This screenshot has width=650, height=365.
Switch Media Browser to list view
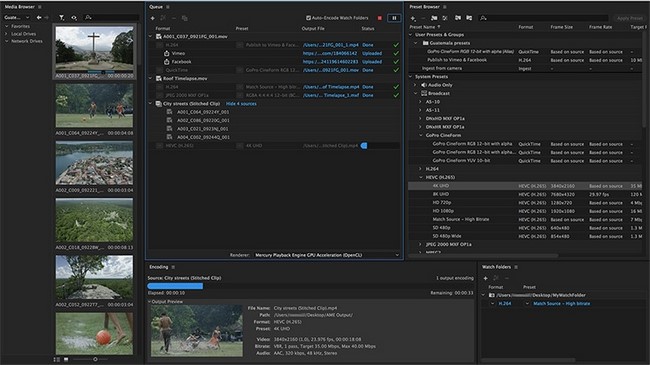(57, 359)
